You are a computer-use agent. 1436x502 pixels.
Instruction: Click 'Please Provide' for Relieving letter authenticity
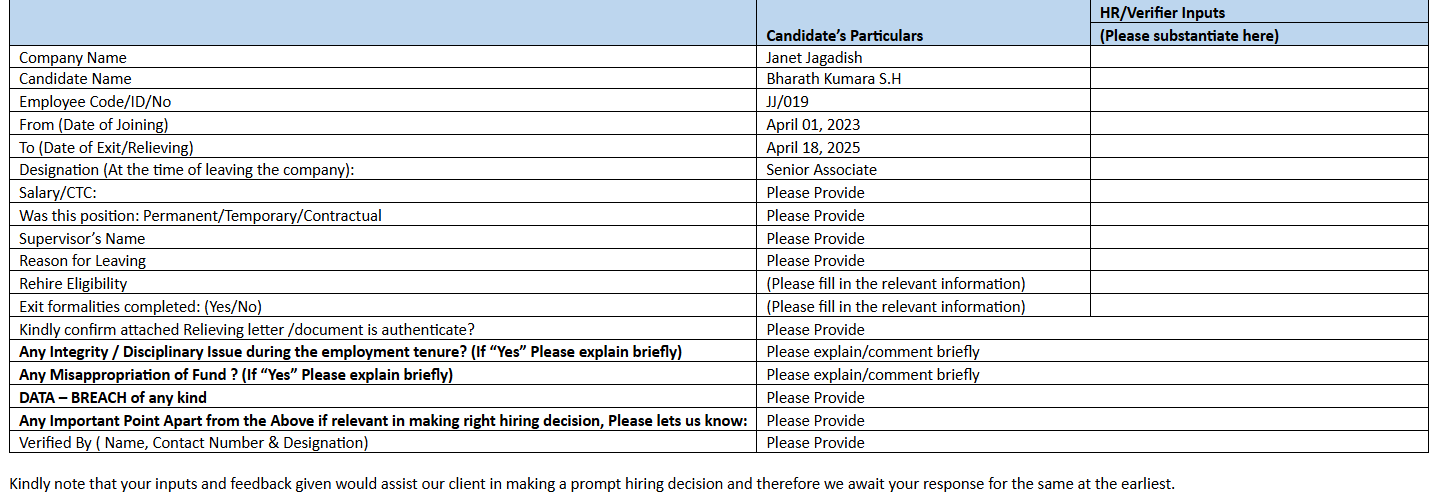click(815, 330)
